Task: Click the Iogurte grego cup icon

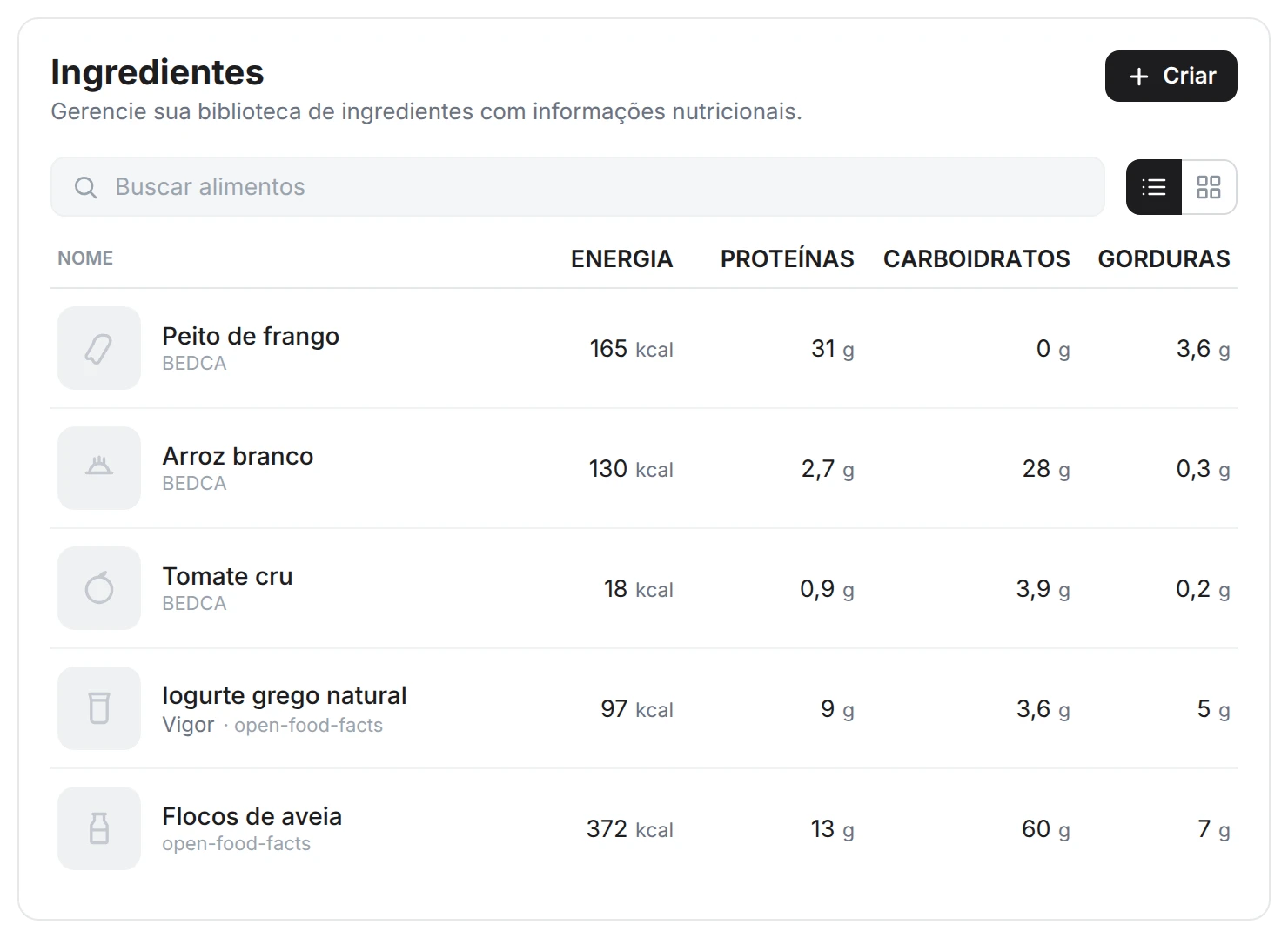Action: click(99, 708)
